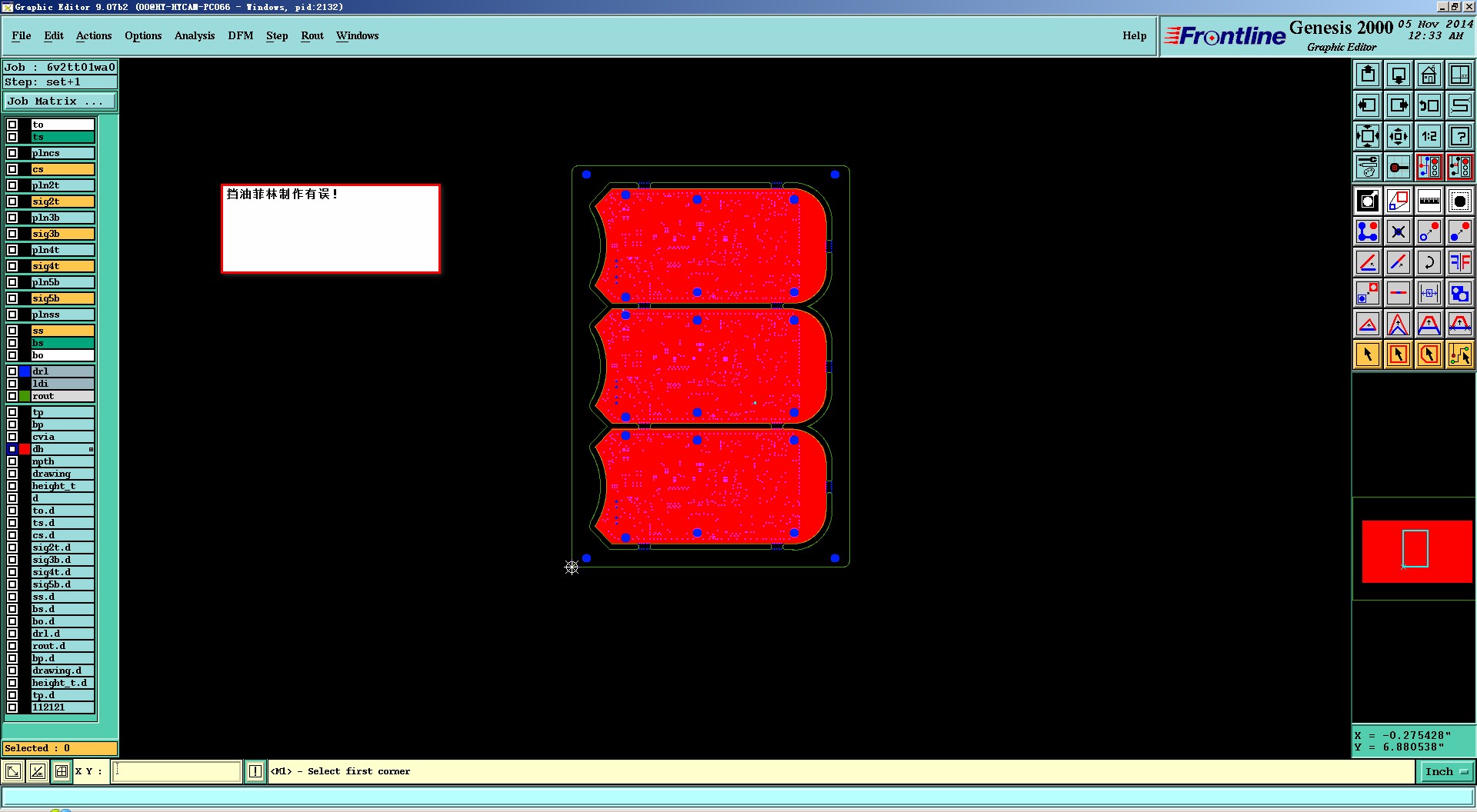
Task: Select layer name ldi
Action: click(x=63, y=384)
